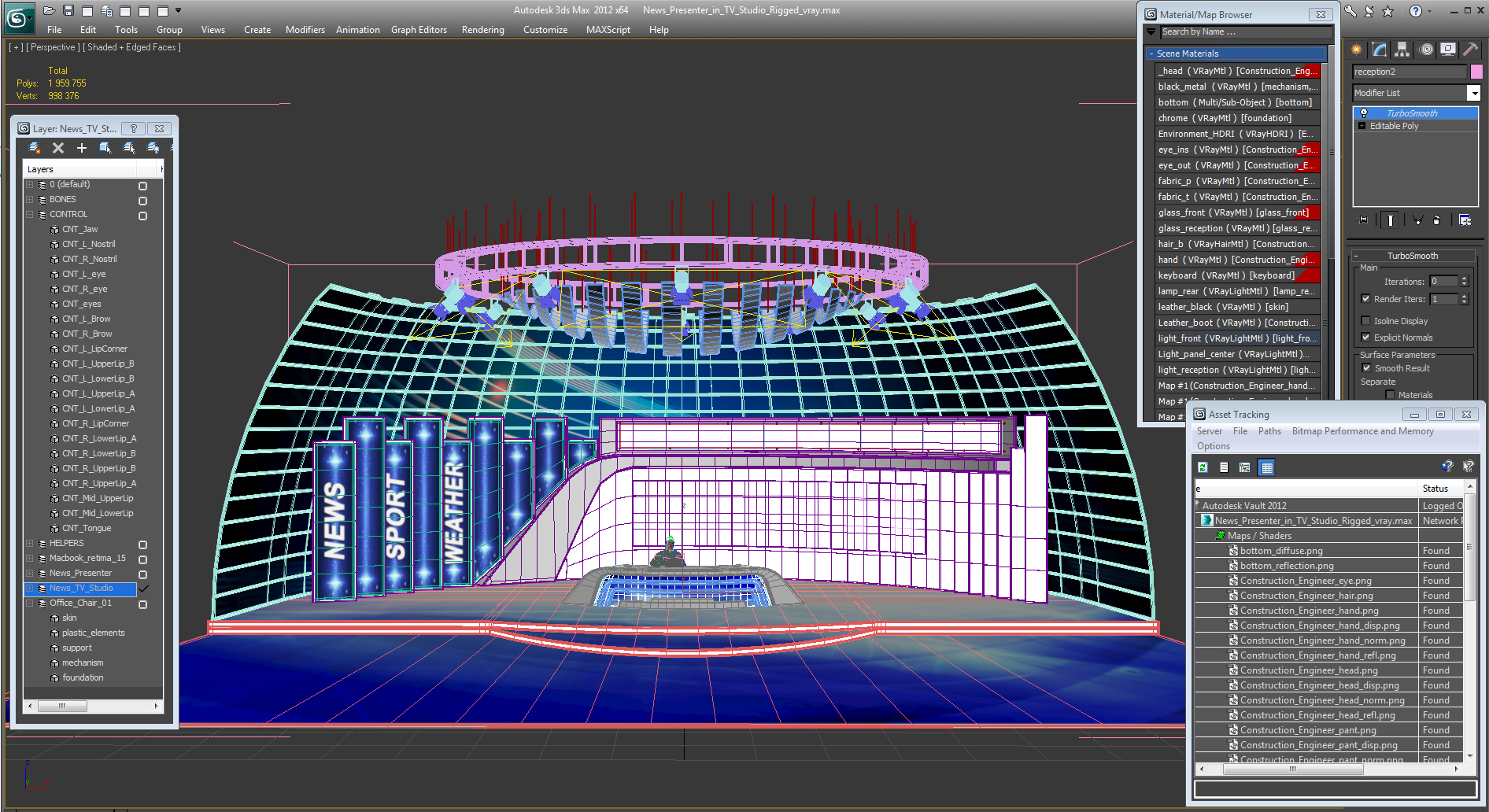1489x812 pixels.
Task: Click the star Favorites icon in title bar
Action: pyautogui.click(x=1387, y=11)
